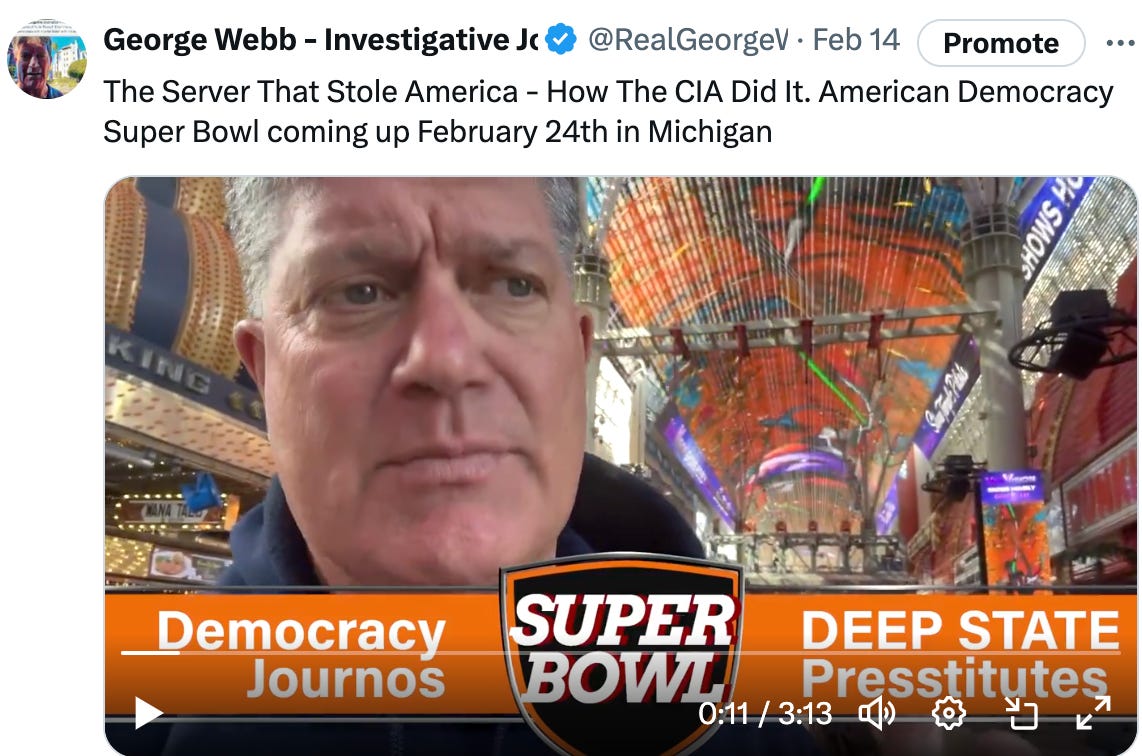
Task: Click the Democracy Journos caption in video
Action: coord(300,653)
